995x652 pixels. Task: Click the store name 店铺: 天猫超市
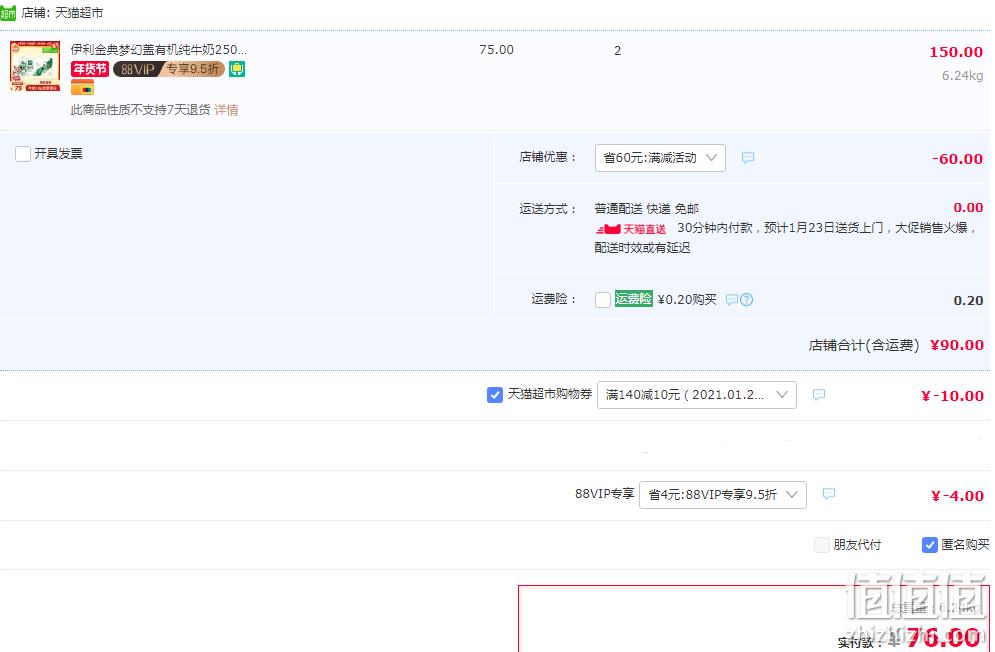(62, 13)
